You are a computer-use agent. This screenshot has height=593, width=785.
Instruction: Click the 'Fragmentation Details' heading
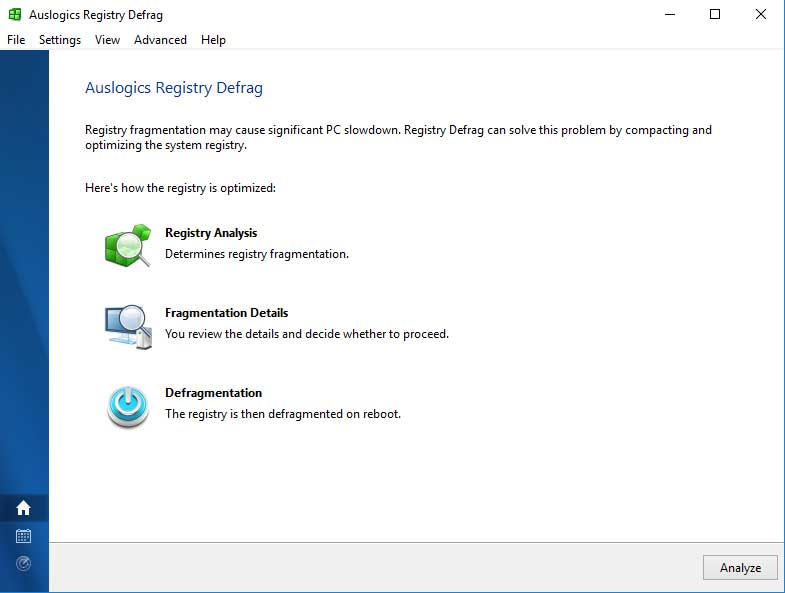[x=226, y=313]
